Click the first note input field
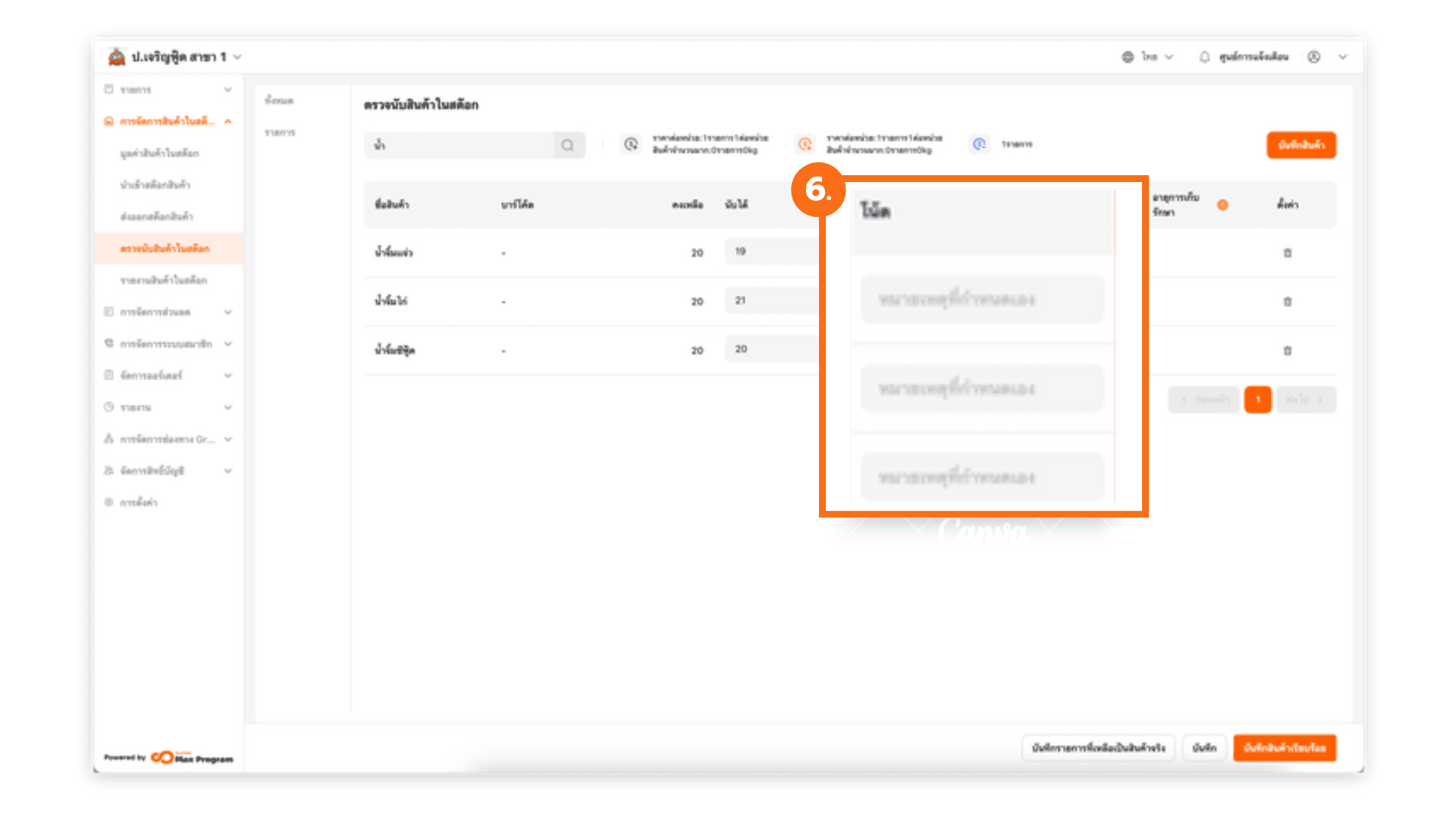Viewport: 1456px width, 819px height. [981, 300]
